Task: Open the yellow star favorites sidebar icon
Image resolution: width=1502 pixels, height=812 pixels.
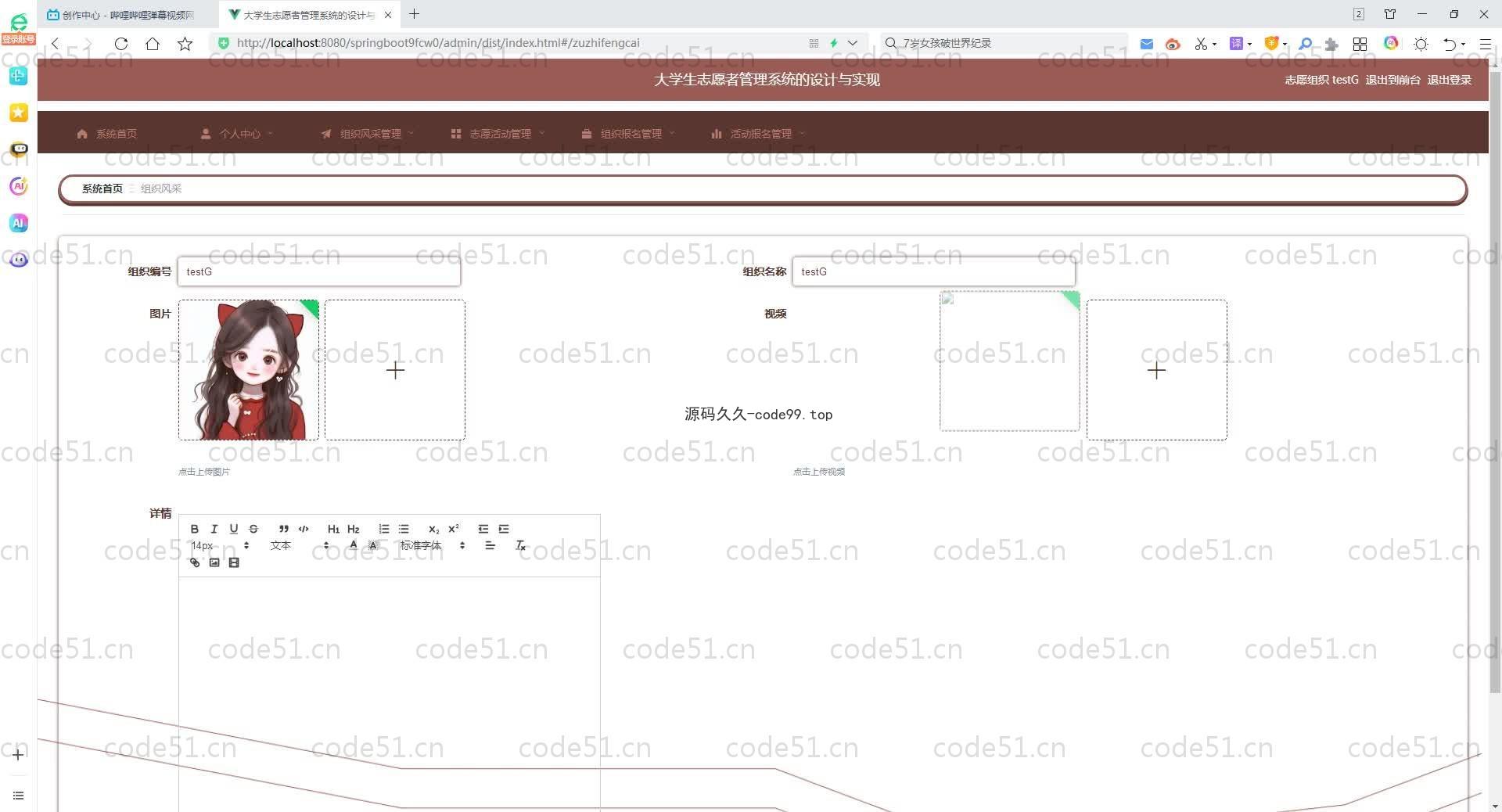Action: [x=19, y=113]
